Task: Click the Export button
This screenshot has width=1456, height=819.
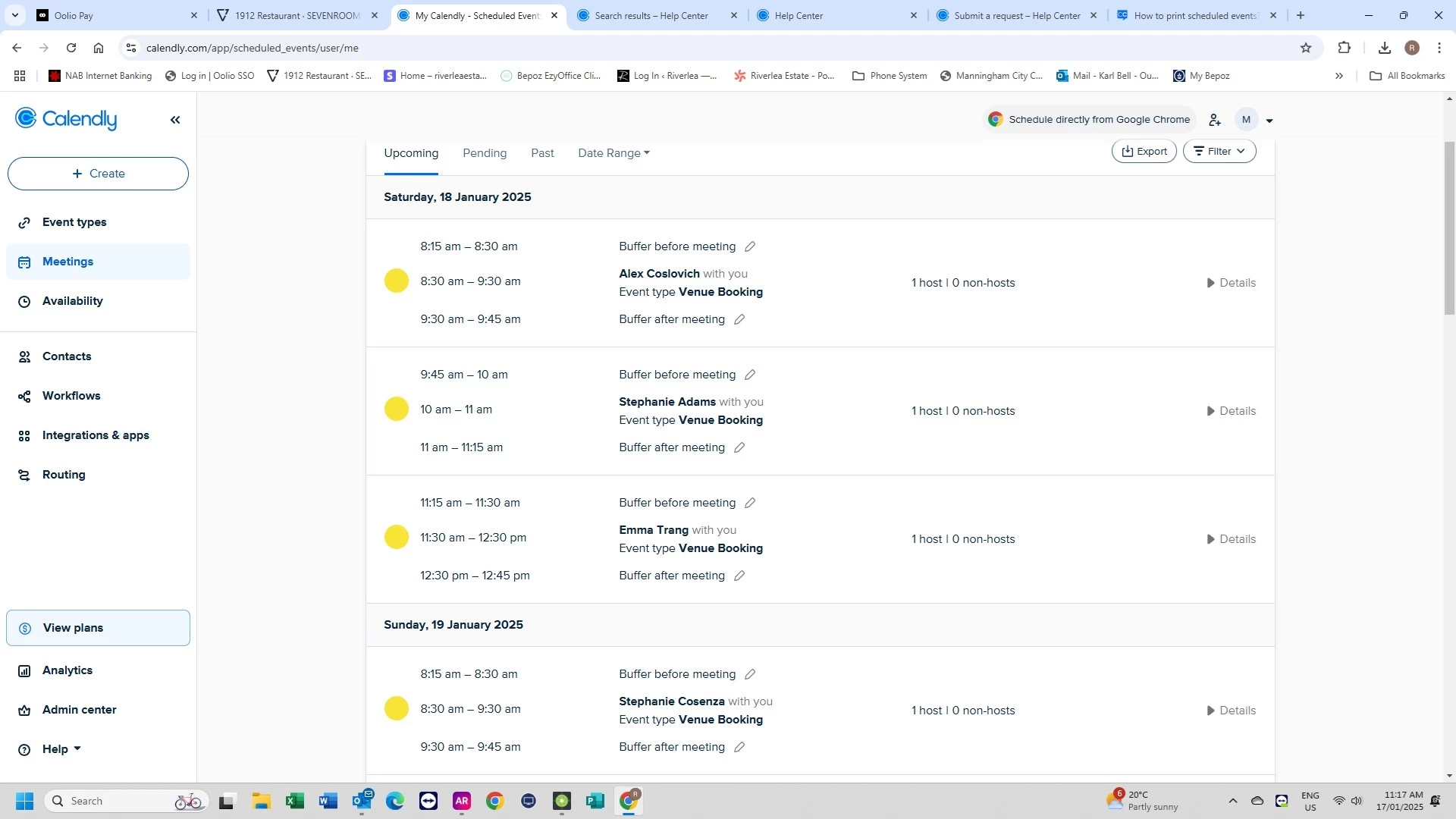Action: (x=1144, y=151)
